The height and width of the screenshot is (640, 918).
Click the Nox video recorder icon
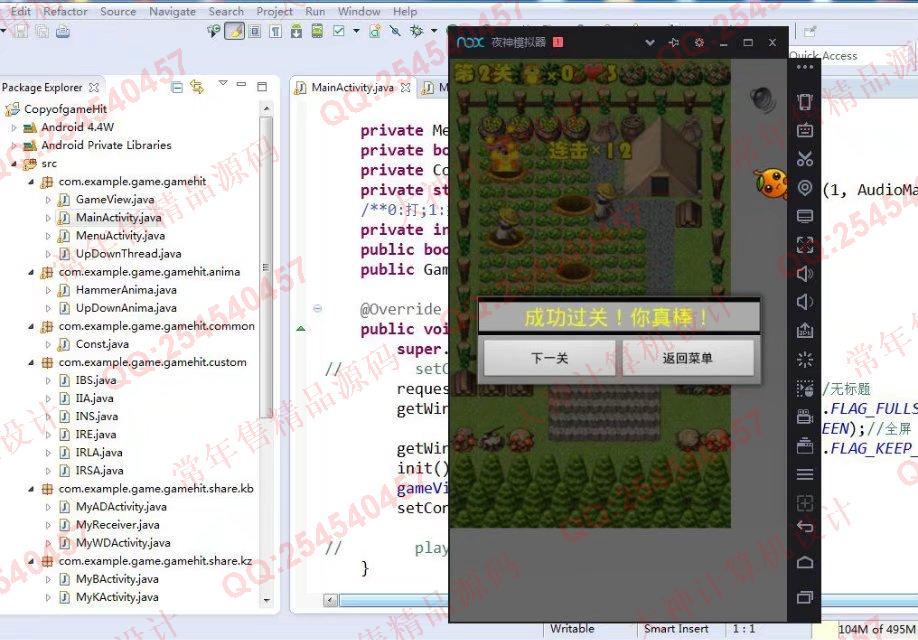tap(805, 416)
